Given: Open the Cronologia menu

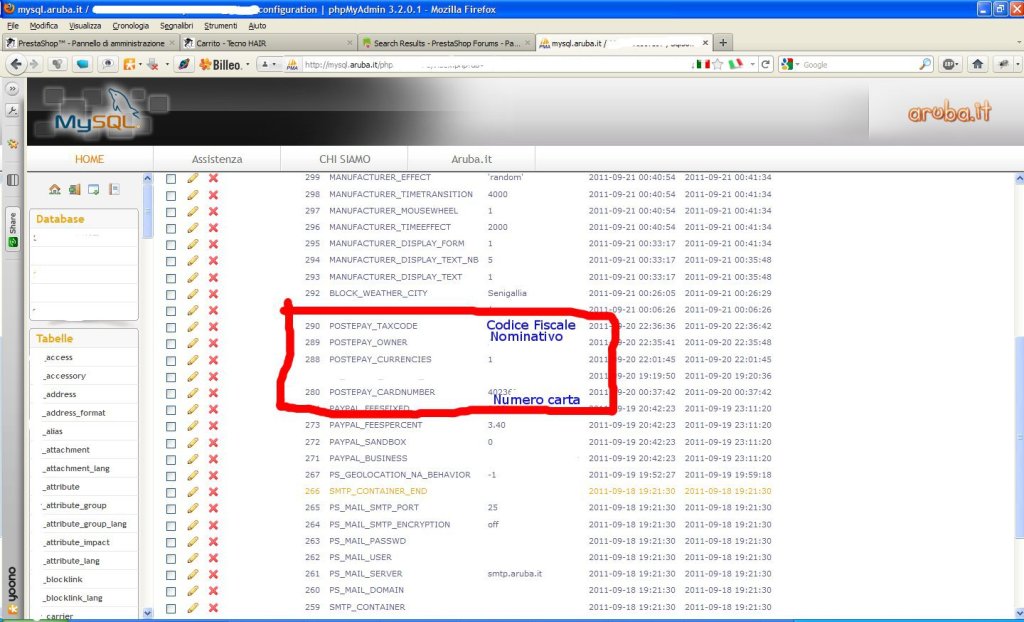Looking at the screenshot, I should pos(131,26).
